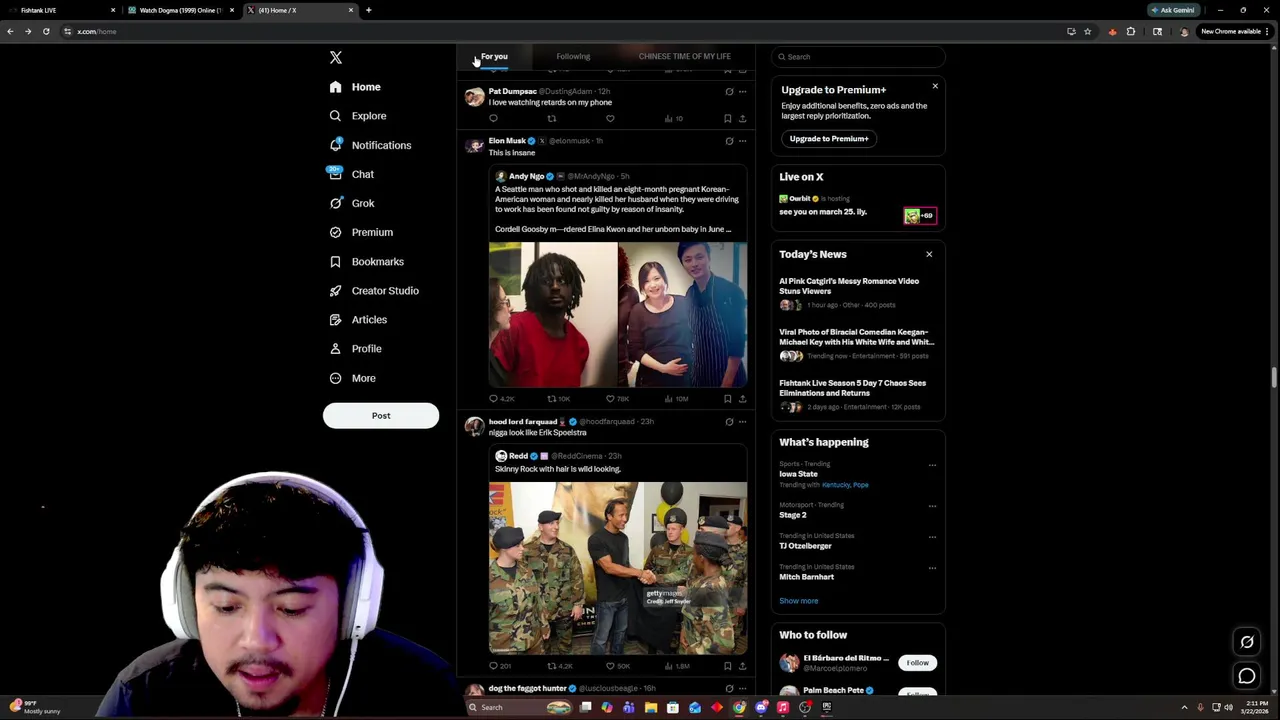Viewport: 1280px width, 720px height.
Task: Open more options on Pat Dumpsac's post
Action: coord(742,92)
